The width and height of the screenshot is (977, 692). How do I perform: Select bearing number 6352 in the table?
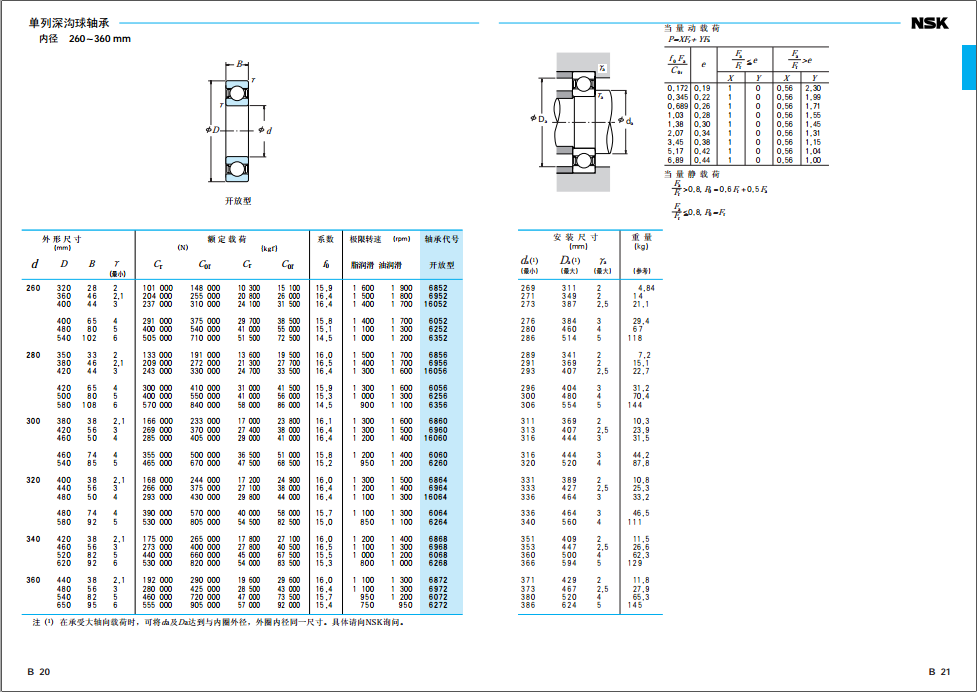438,338
